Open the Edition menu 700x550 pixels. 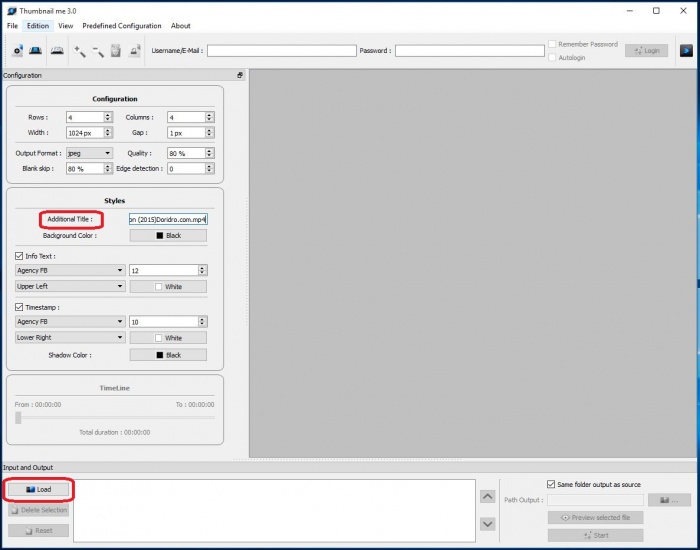(x=38, y=26)
